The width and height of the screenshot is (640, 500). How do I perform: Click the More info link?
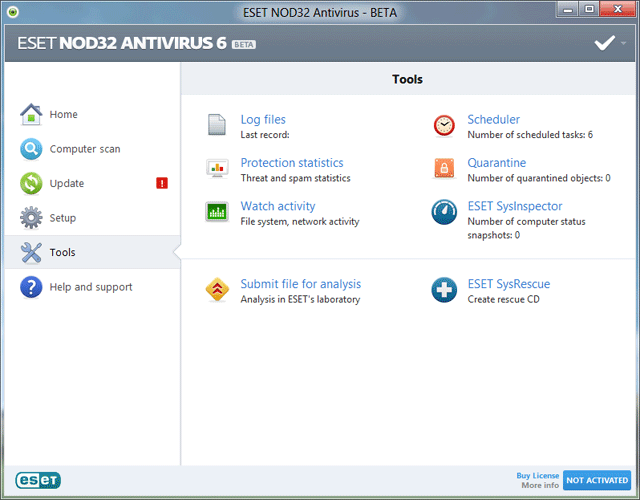coord(539,486)
